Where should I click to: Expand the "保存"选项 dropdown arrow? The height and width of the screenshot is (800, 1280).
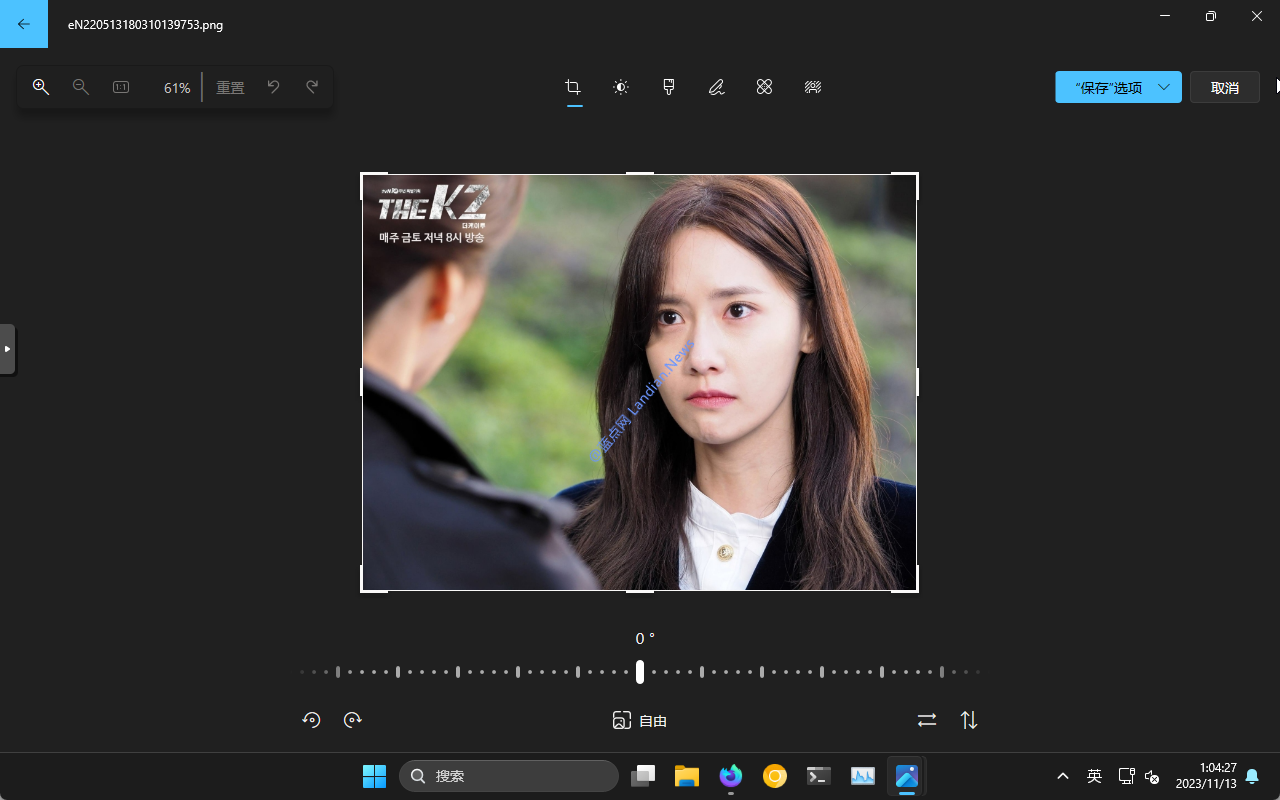(x=1164, y=87)
